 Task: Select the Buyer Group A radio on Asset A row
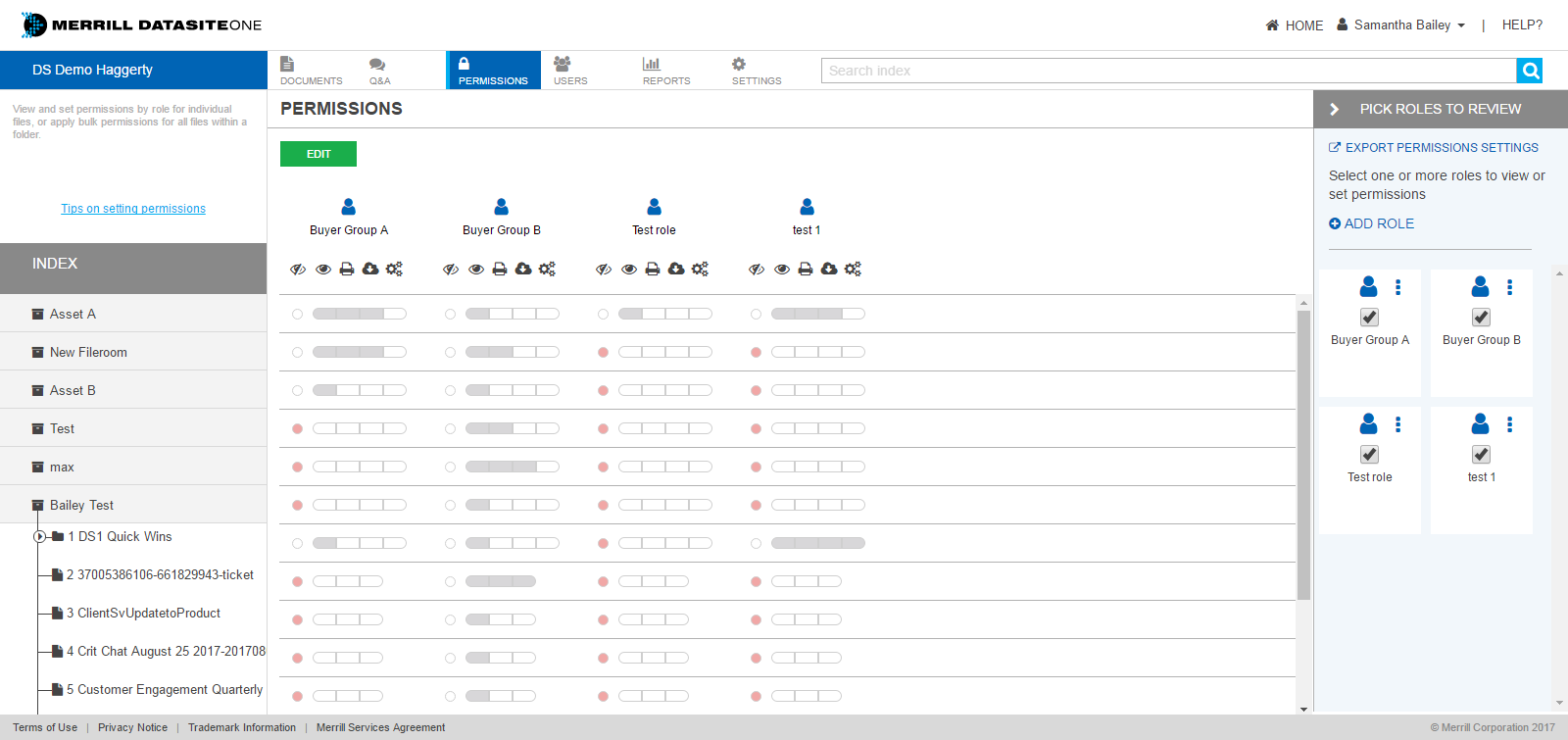point(298,315)
